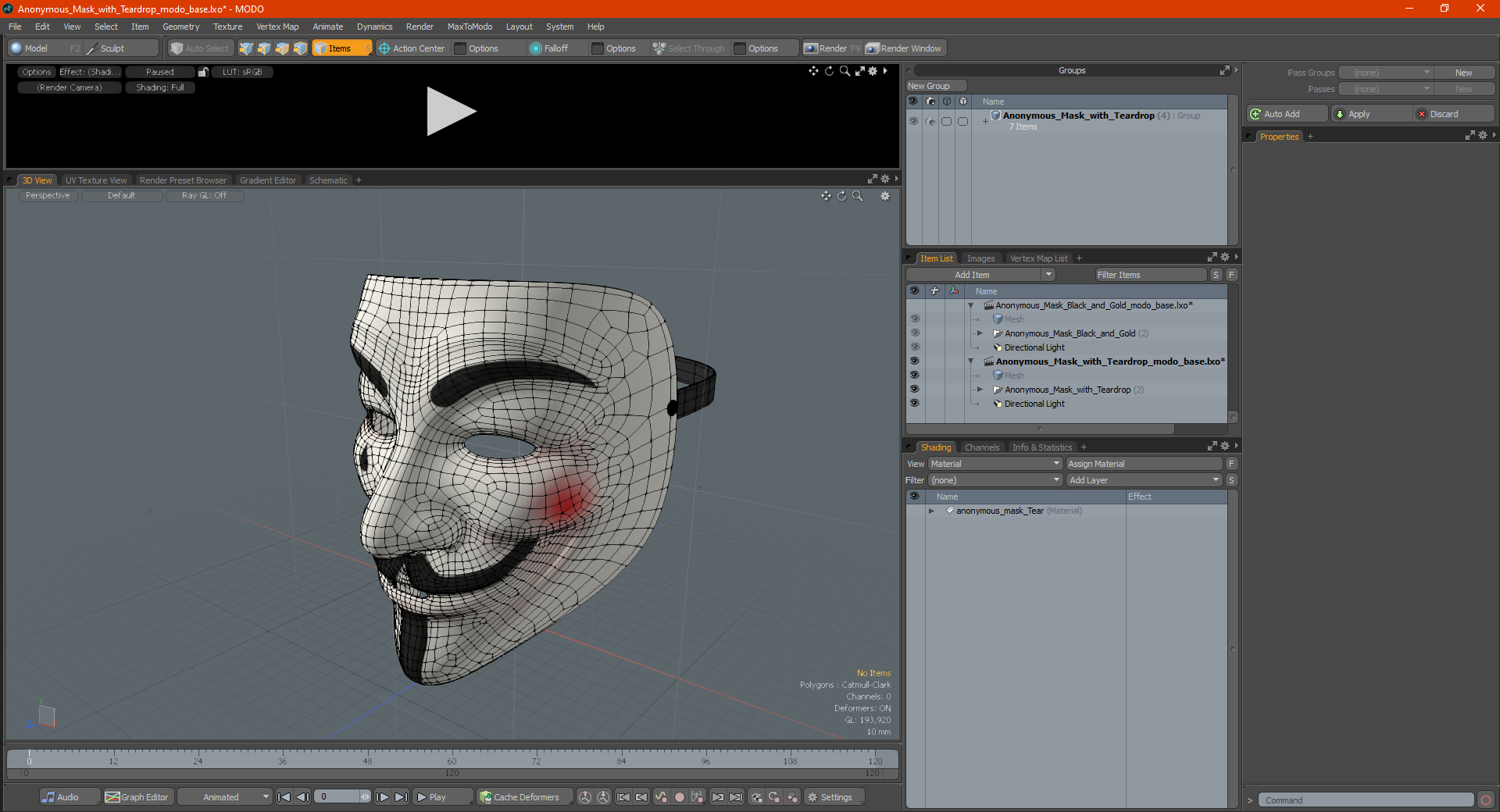Select Materials selection mode icon
Image resolution: width=1500 pixels, height=812 pixels.
tap(300, 48)
